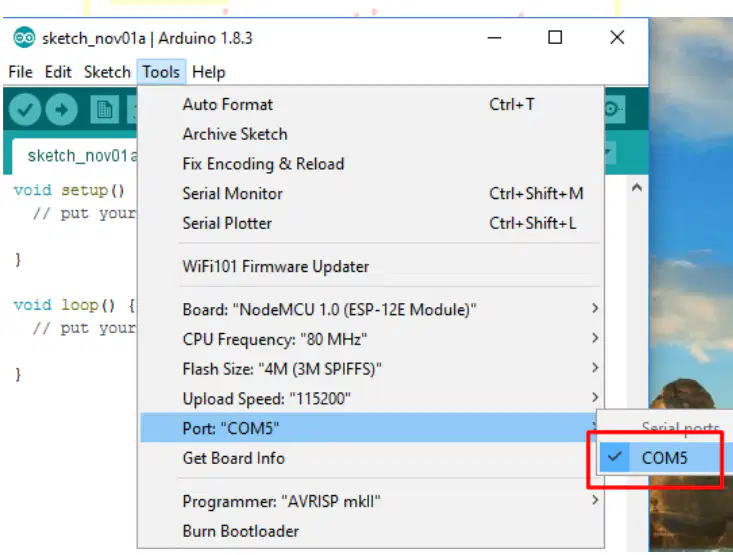Open the Help menu

point(208,72)
